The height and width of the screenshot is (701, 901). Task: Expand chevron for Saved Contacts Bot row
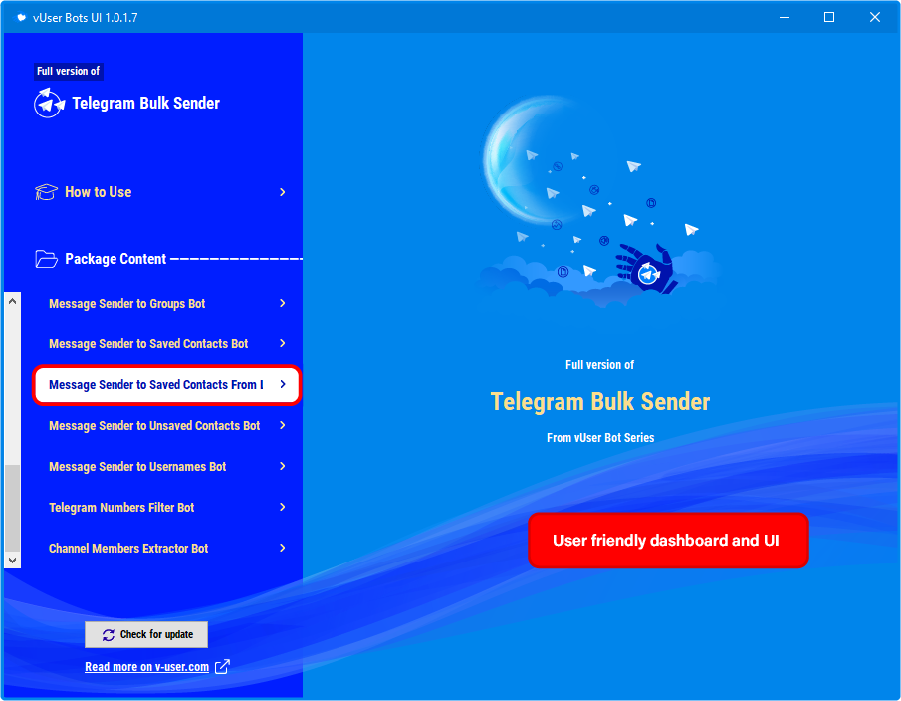(x=282, y=343)
